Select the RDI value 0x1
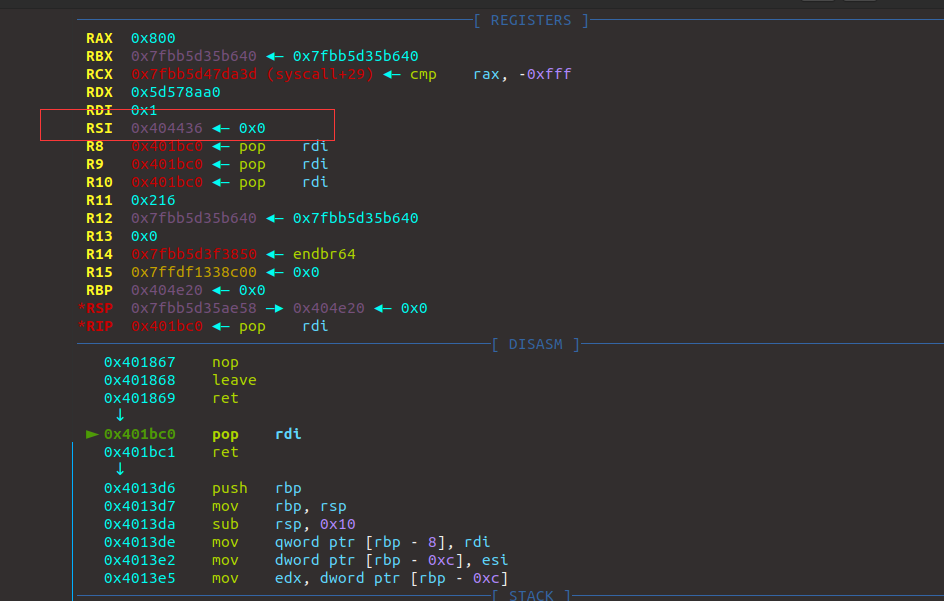Viewport: 944px width, 601px height. pos(144,110)
